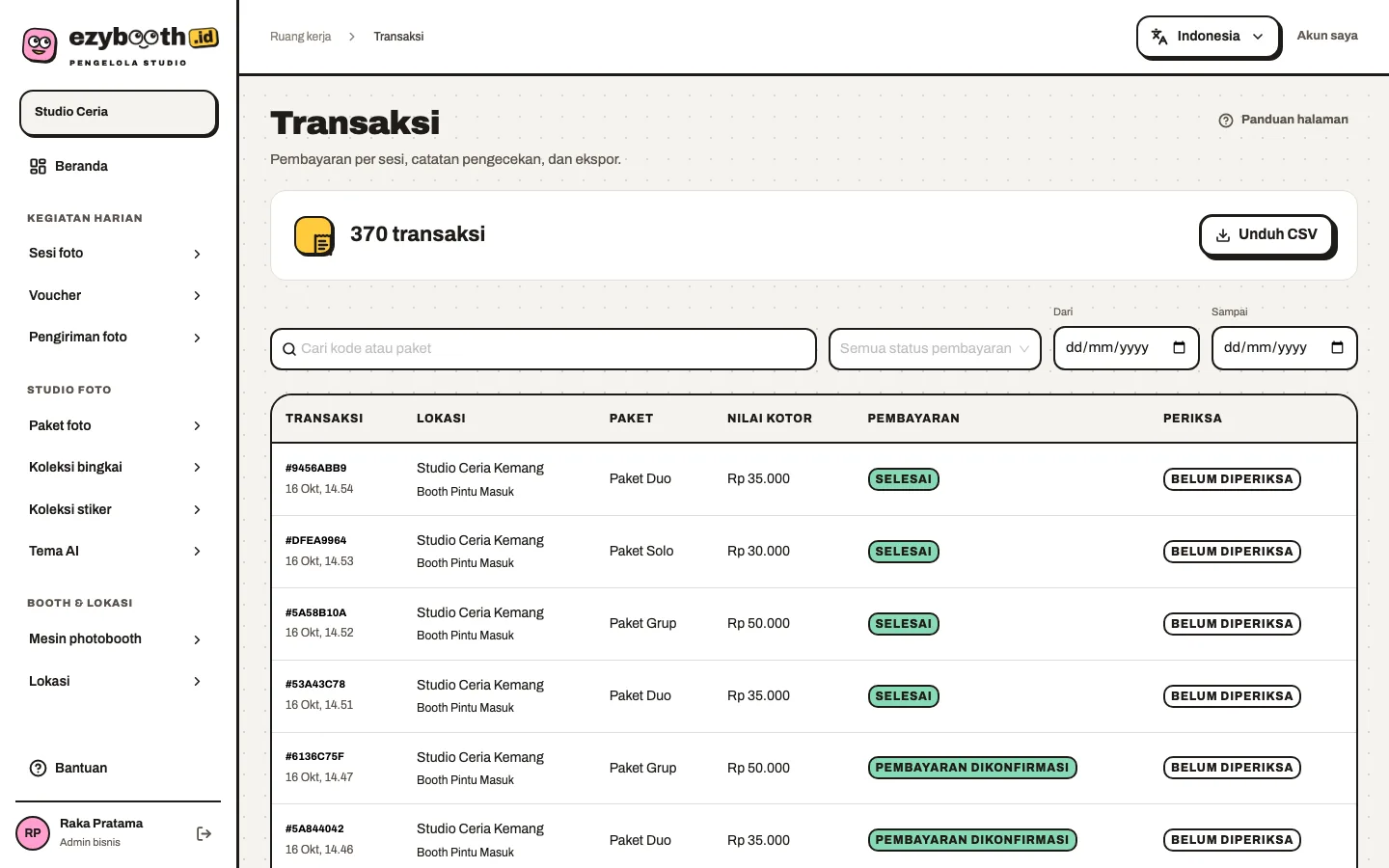
Task: Click the Studio Ceria studio selector
Action: pyautogui.click(x=119, y=113)
